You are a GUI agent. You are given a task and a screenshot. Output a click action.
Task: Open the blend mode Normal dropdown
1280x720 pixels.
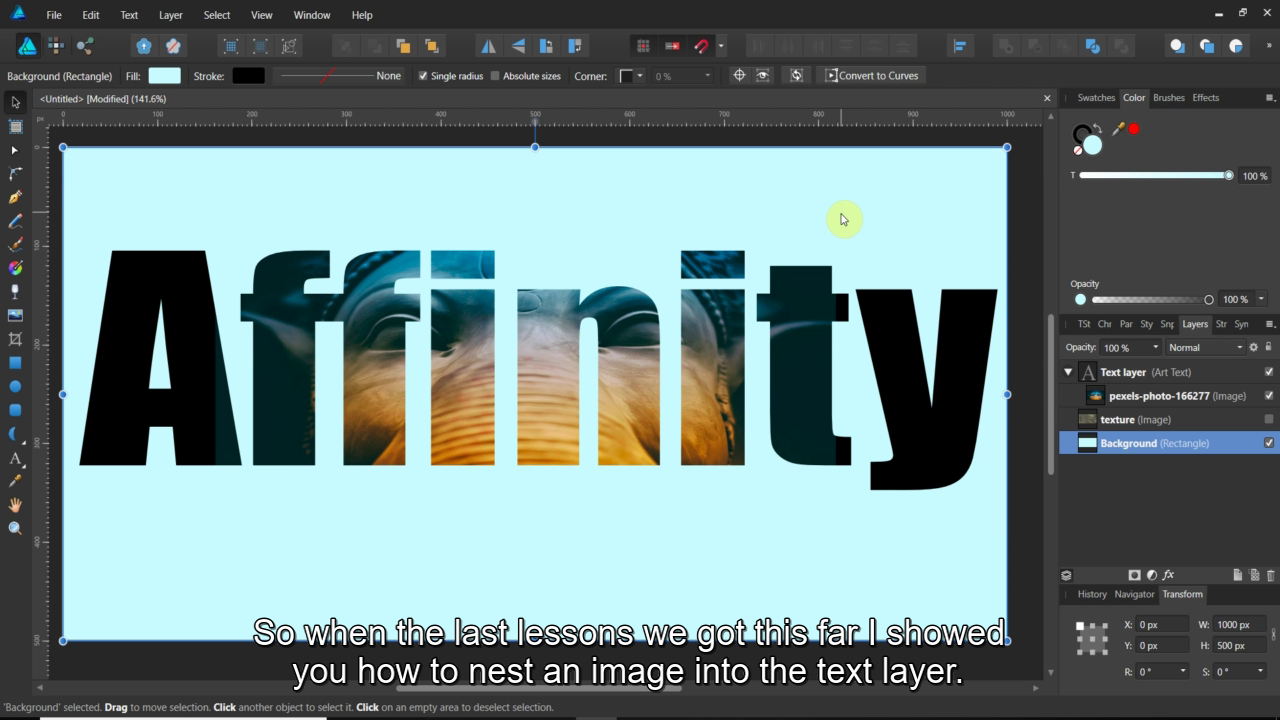tap(1205, 347)
